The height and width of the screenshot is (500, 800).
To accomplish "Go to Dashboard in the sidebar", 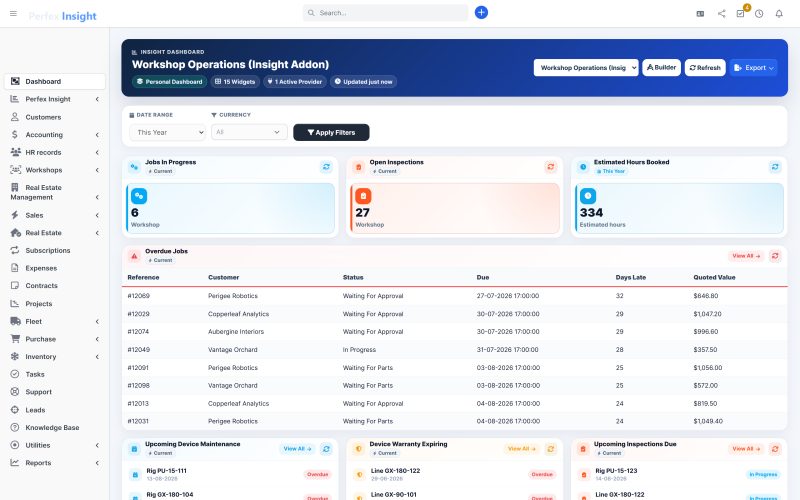I will pos(54,81).
